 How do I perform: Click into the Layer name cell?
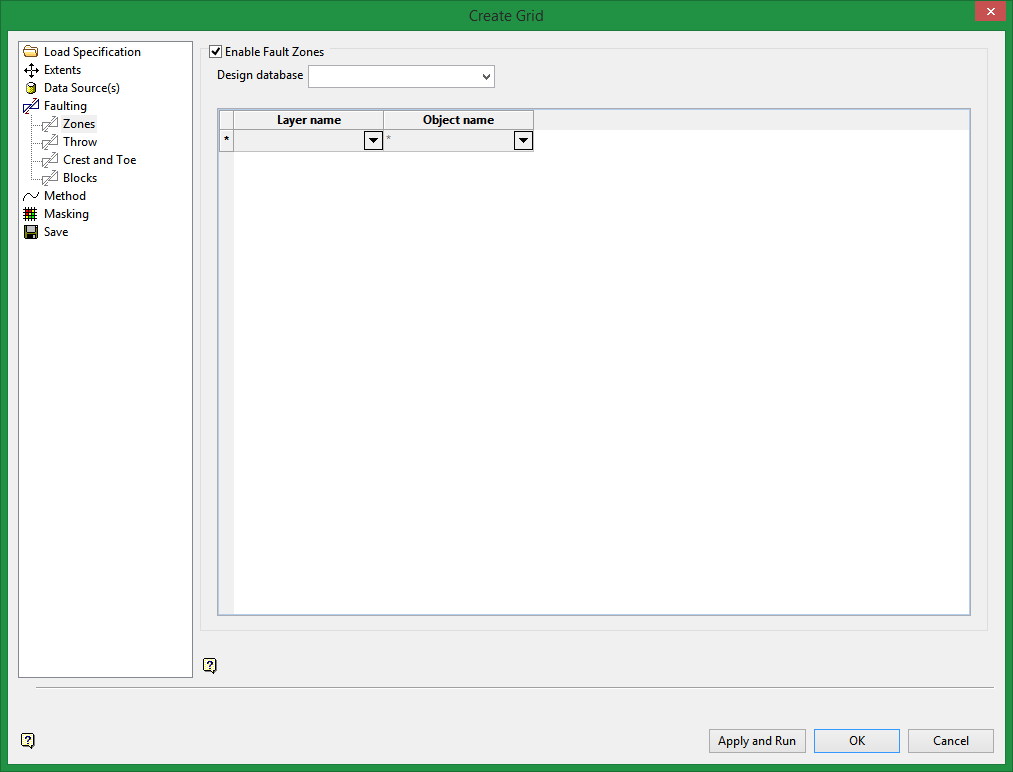[x=299, y=140]
